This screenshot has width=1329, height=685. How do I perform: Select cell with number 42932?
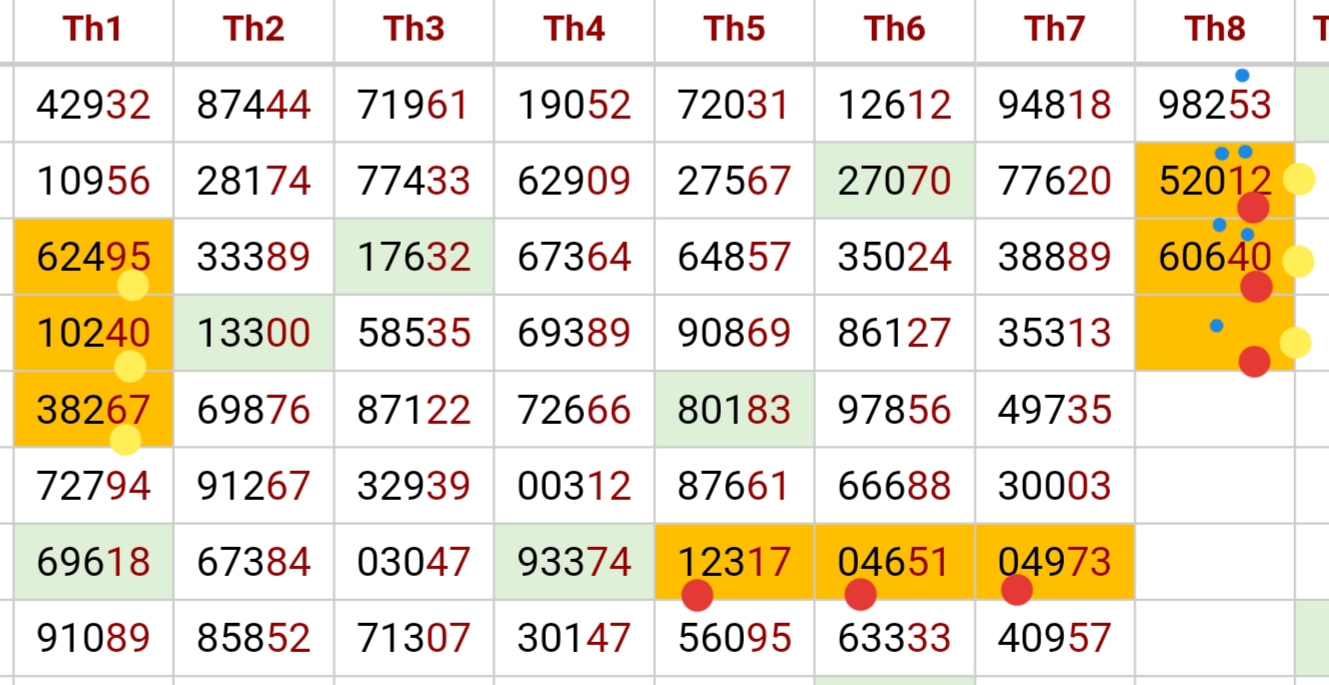coord(93,105)
